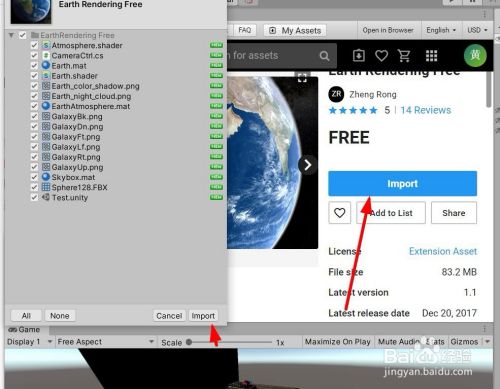This screenshot has height=389, width=500.
Task: Click the Test.unity scene icon
Action: click(46, 197)
